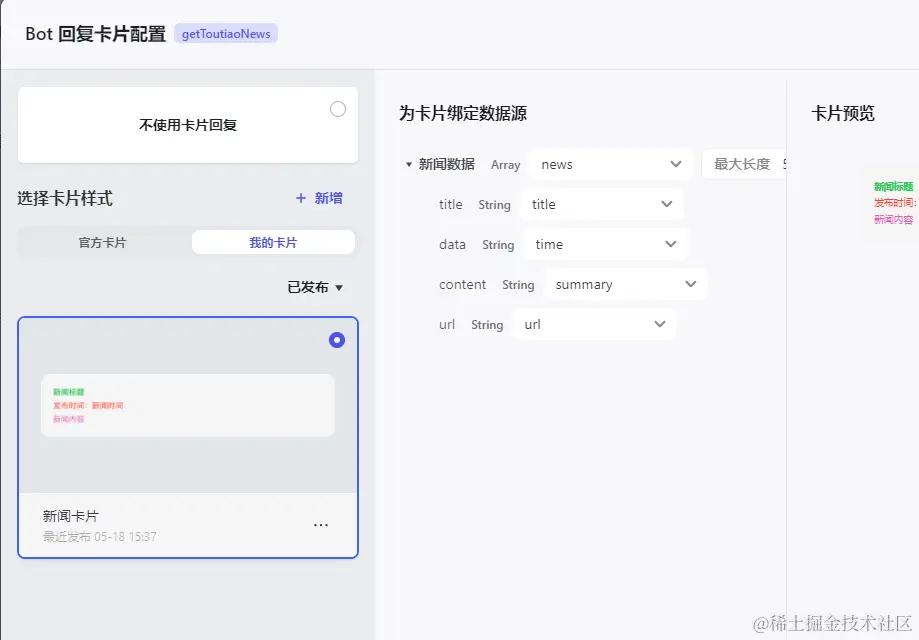Open the summary binding dropdown for content
Image resolution: width=919 pixels, height=640 pixels.
click(x=625, y=284)
